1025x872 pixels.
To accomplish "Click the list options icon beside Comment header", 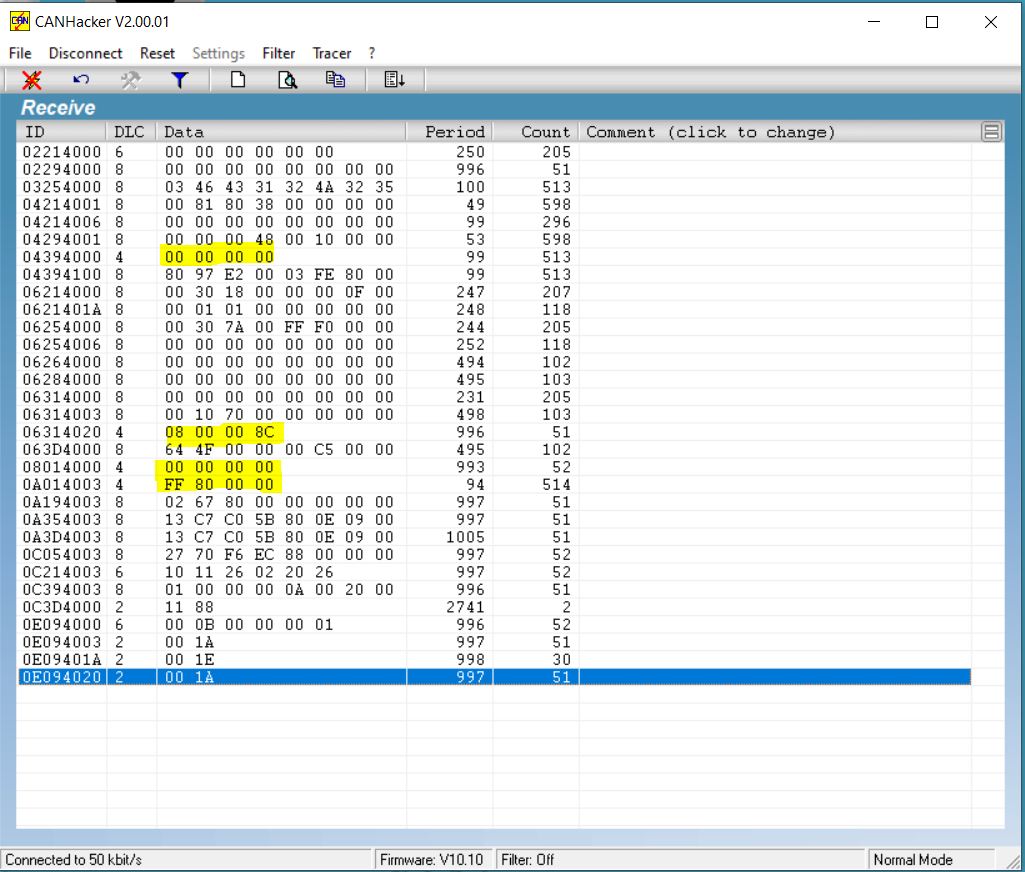I will click(x=991, y=132).
